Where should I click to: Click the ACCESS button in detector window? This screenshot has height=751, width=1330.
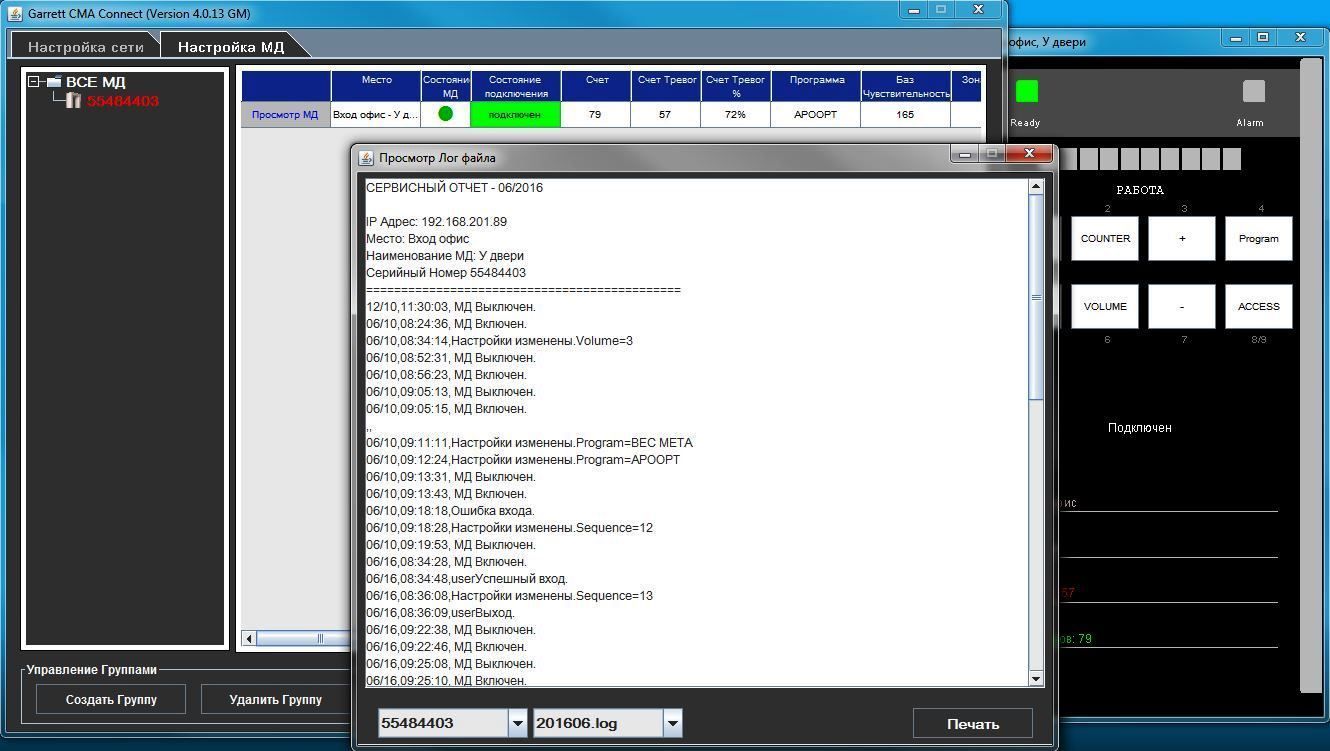pos(1259,307)
